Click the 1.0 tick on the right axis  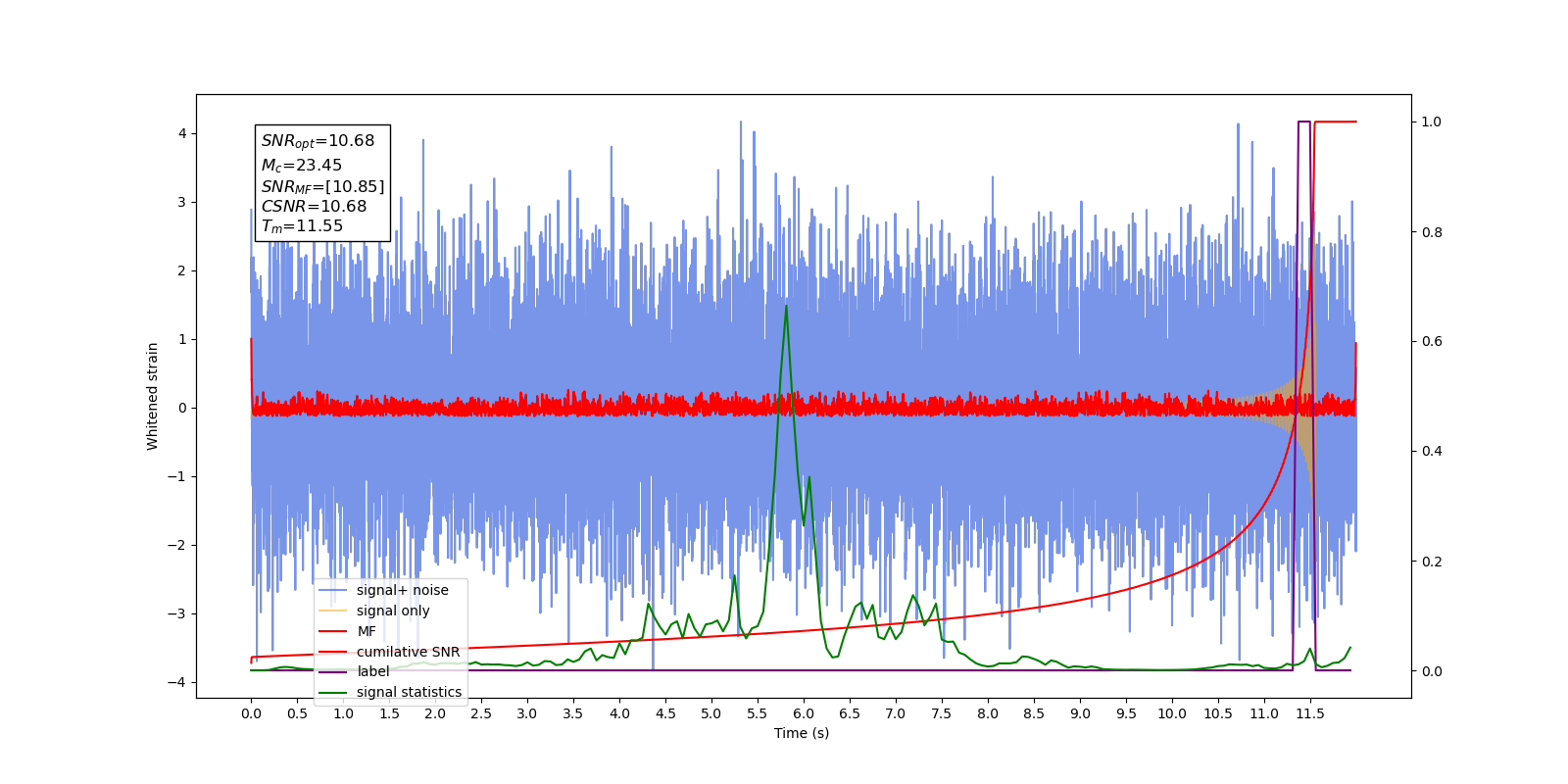pos(1432,122)
